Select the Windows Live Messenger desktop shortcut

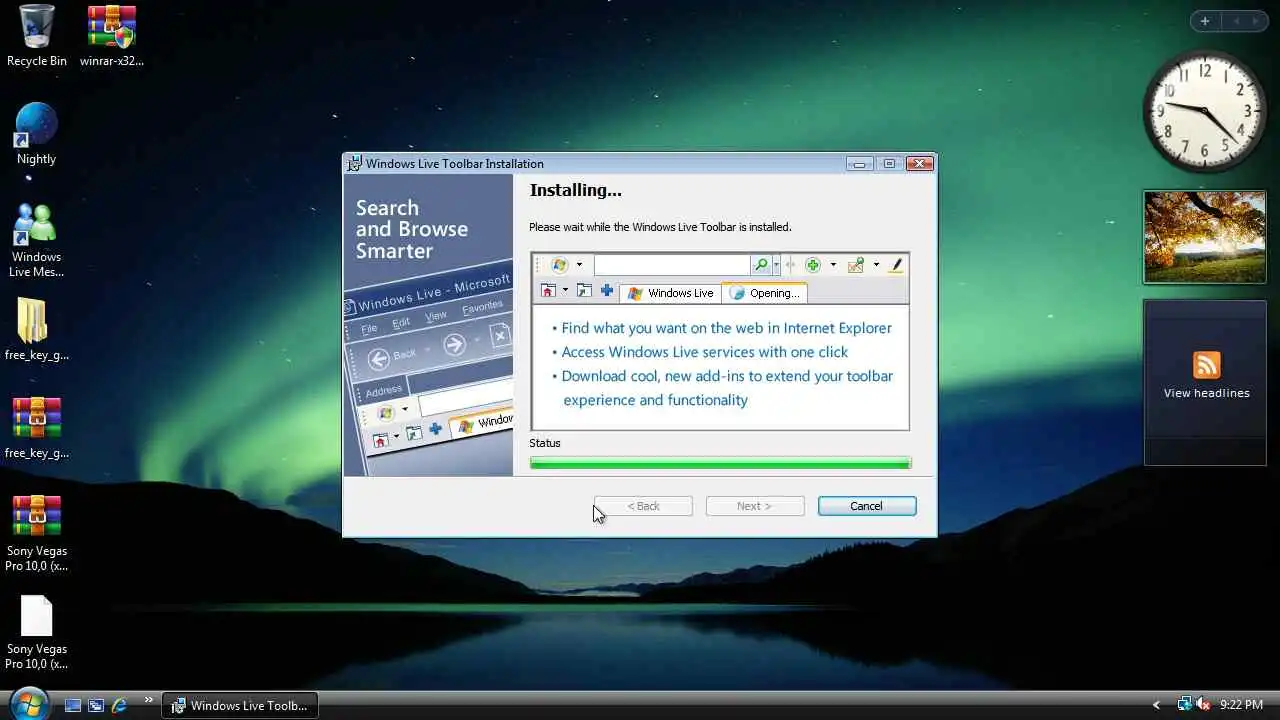(36, 240)
